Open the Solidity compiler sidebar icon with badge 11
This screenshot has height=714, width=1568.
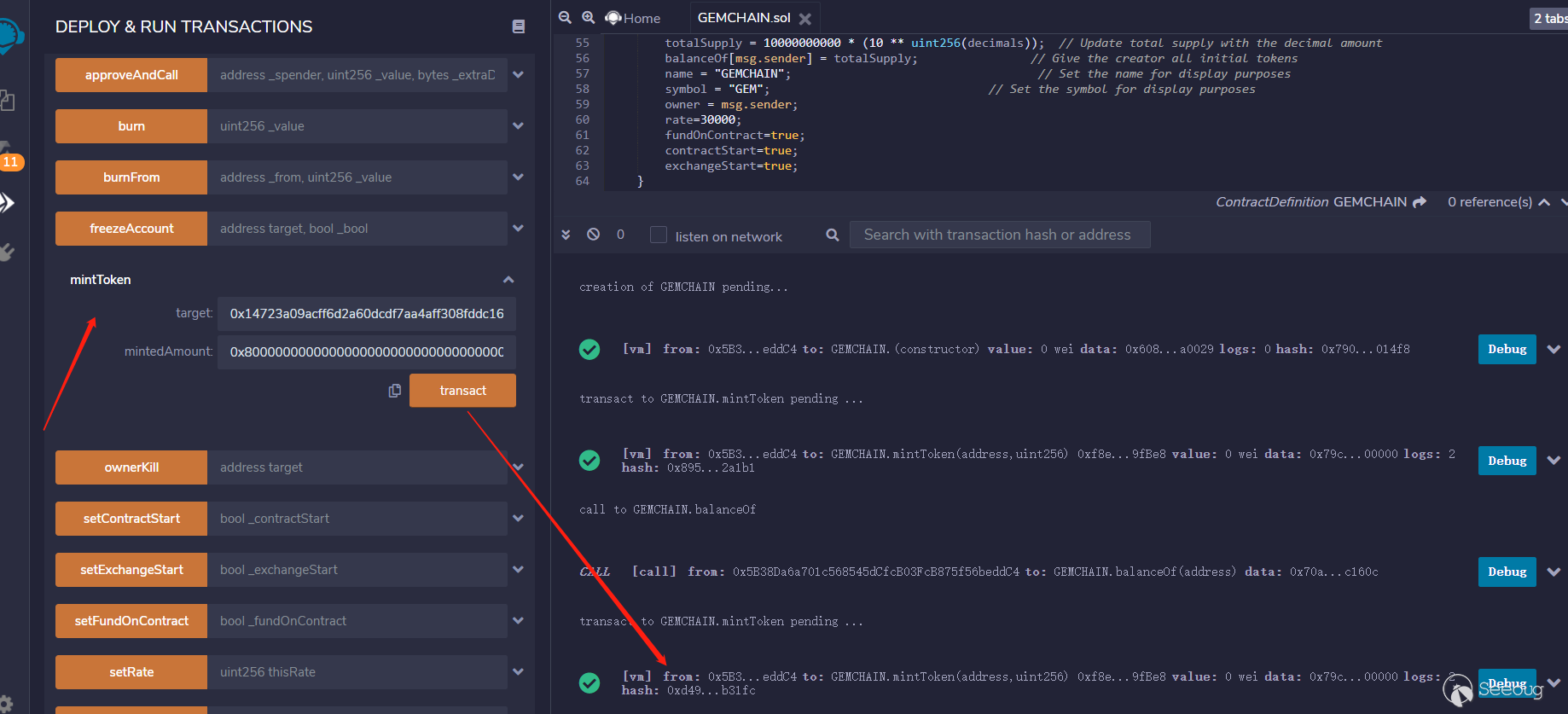[9, 154]
